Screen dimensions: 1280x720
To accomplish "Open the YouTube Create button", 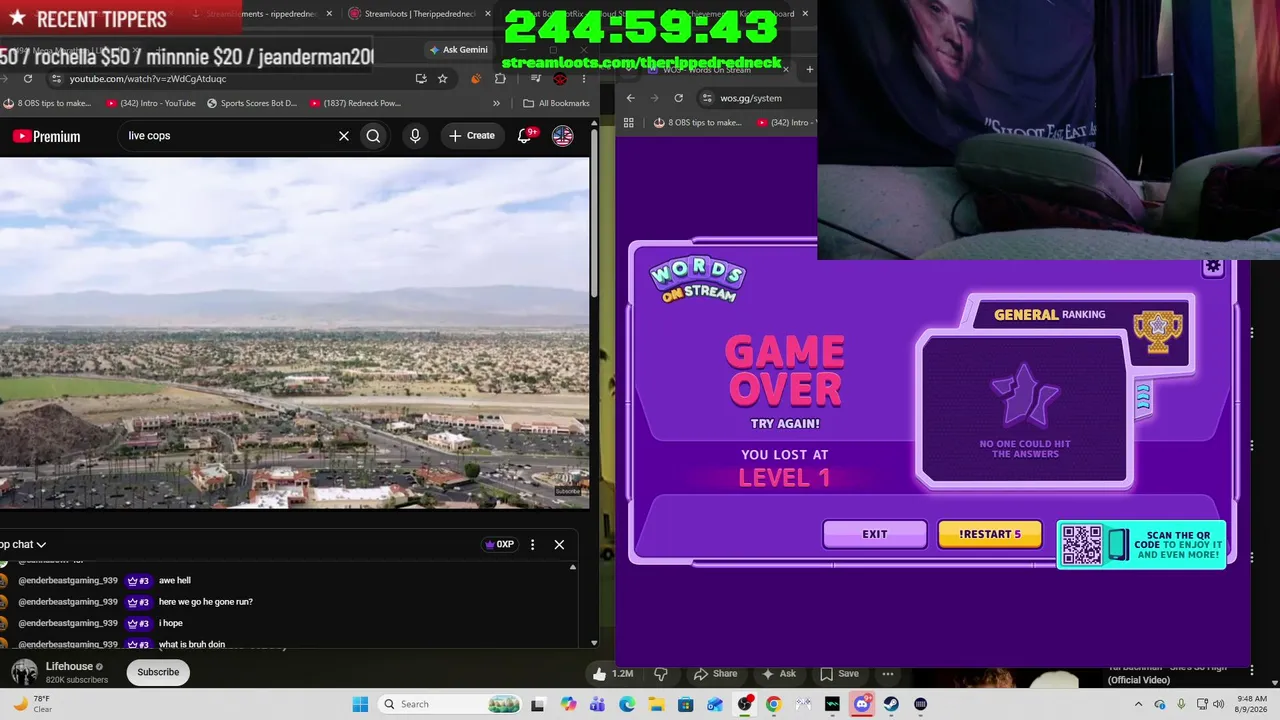I will [x=472, y=136].
